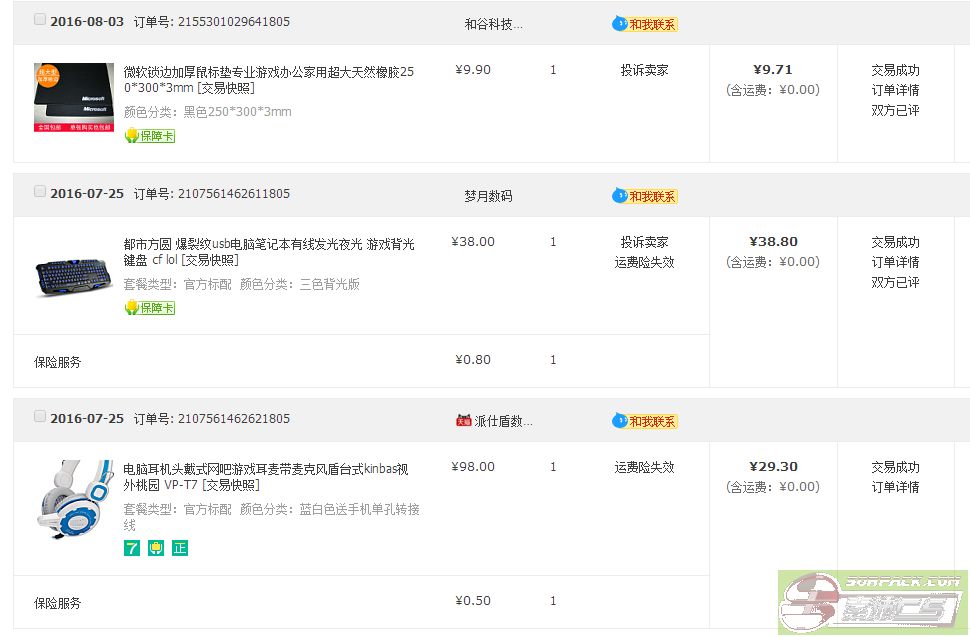Screen dimensions: 970x637
Task: Tick checkbox for order 2107561462611805
Action: [40, 191]
